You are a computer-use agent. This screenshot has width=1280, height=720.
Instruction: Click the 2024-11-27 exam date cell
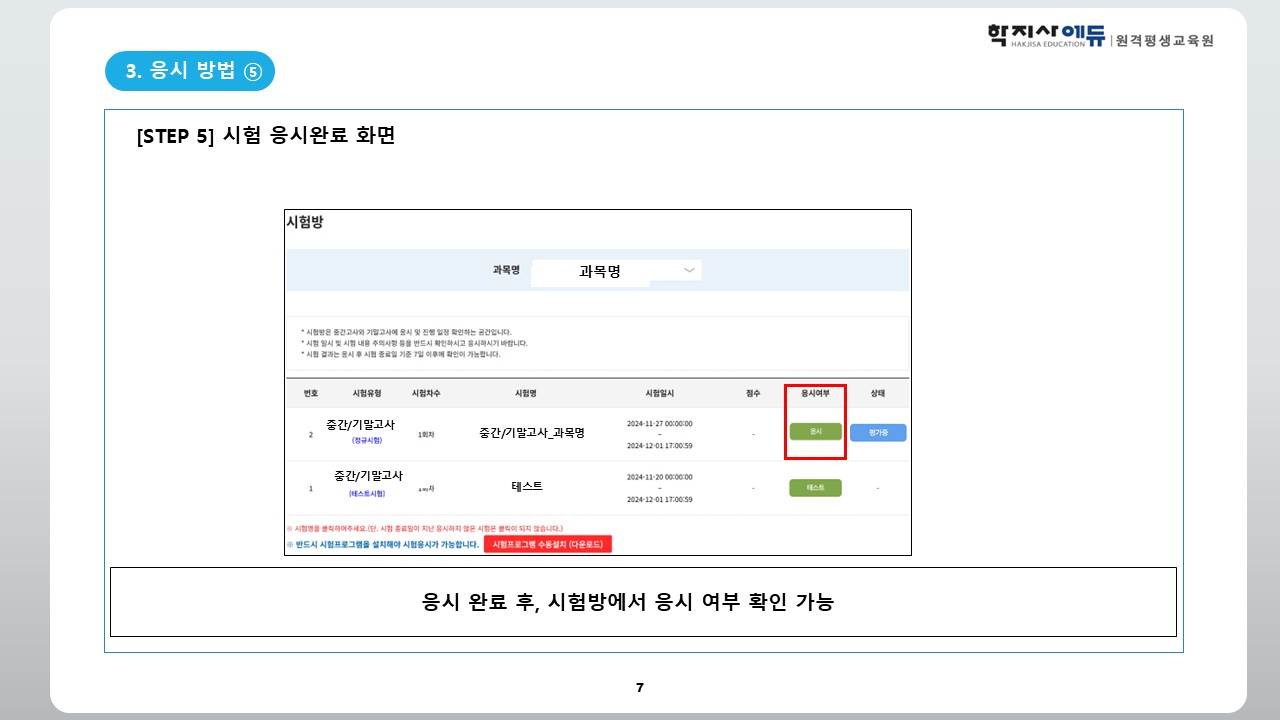[659, 423]
